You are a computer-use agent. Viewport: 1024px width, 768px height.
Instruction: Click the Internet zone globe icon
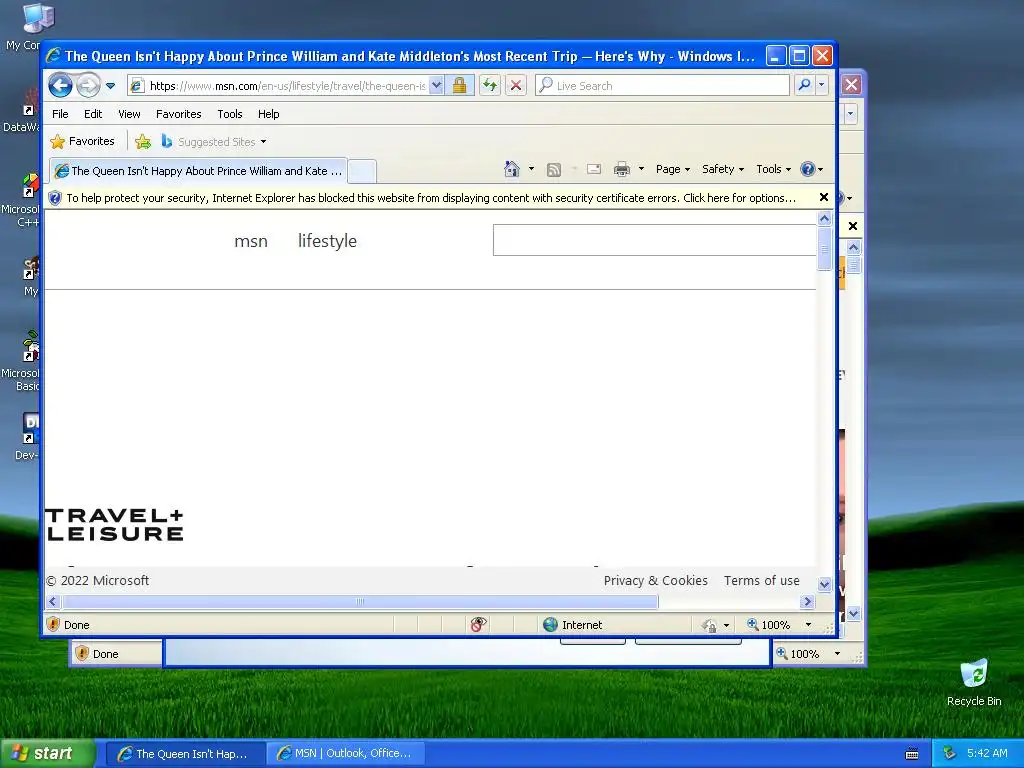[x=551, y=624]
